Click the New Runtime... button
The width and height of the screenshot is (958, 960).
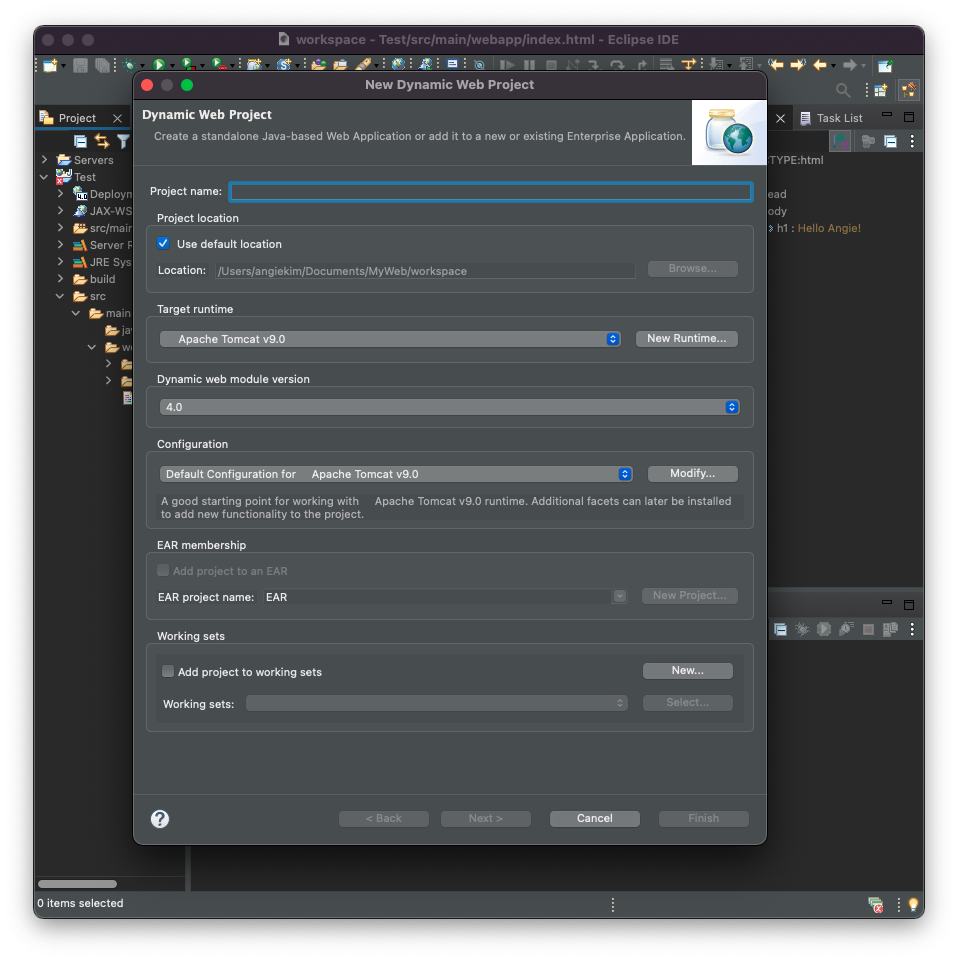[686, 339]
